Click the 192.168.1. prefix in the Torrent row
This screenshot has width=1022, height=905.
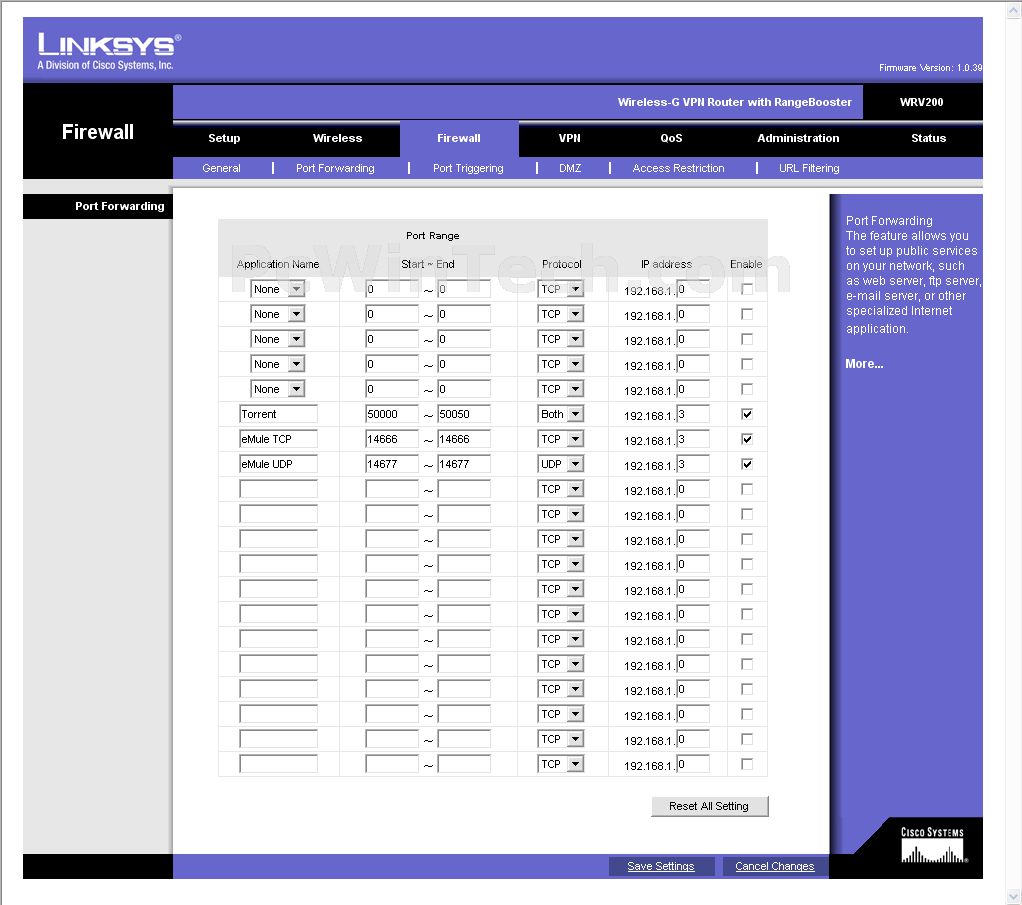649,416
